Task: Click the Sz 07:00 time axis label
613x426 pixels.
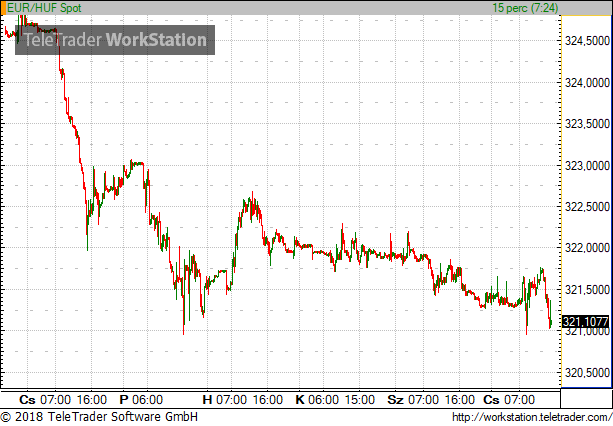Action: (x=413, y=400)
